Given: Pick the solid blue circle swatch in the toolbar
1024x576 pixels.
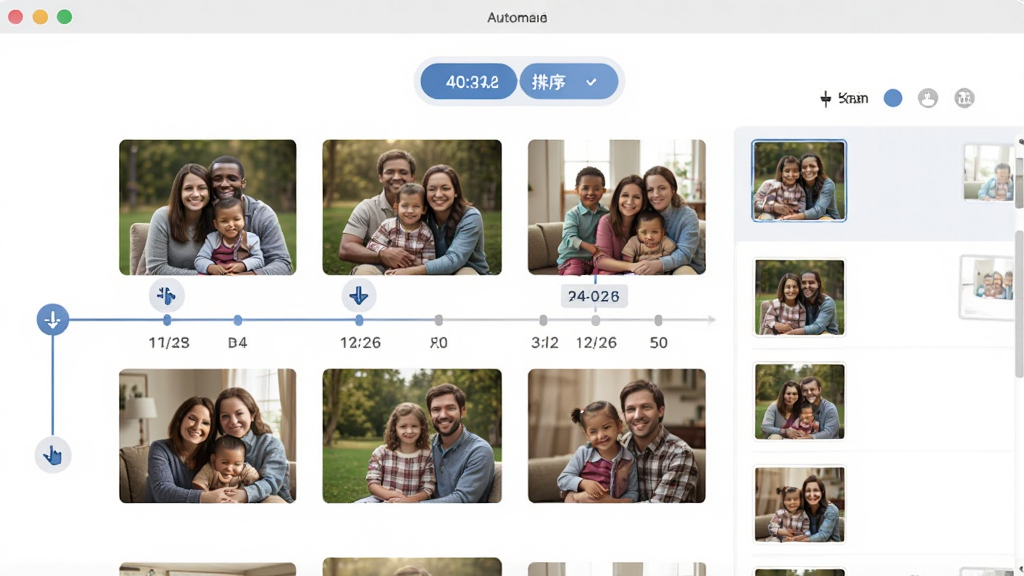Looking at the screenshot, I should [x=893, y=98].
